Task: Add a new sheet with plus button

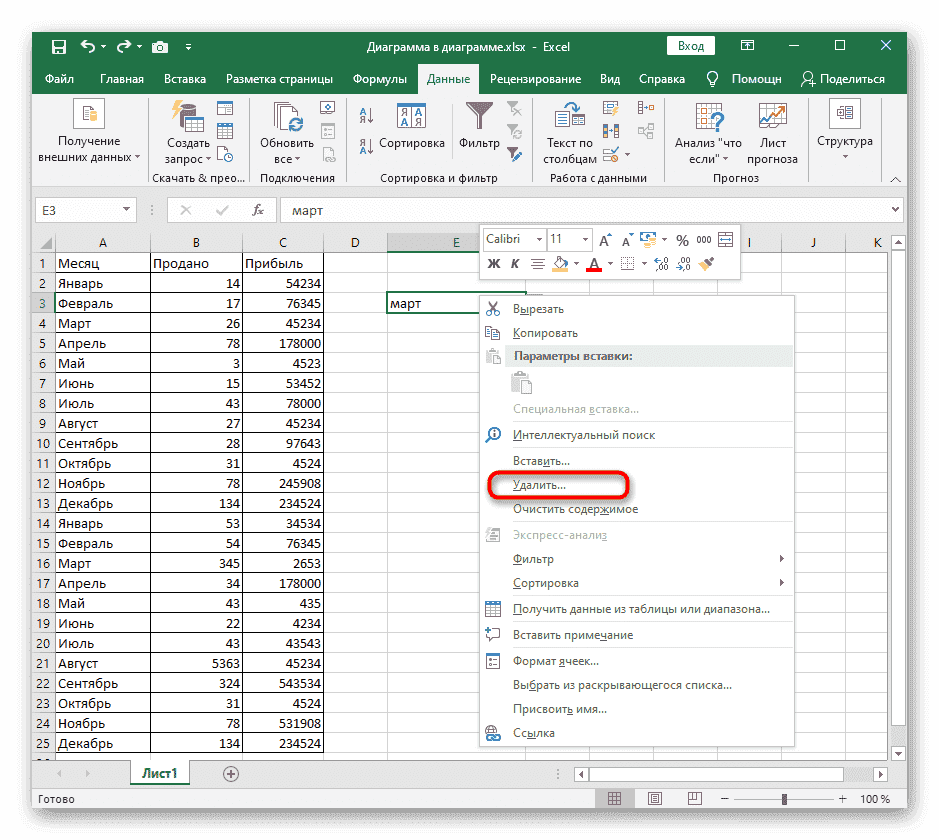Action: pyautogui.click(x=231, y=773)
